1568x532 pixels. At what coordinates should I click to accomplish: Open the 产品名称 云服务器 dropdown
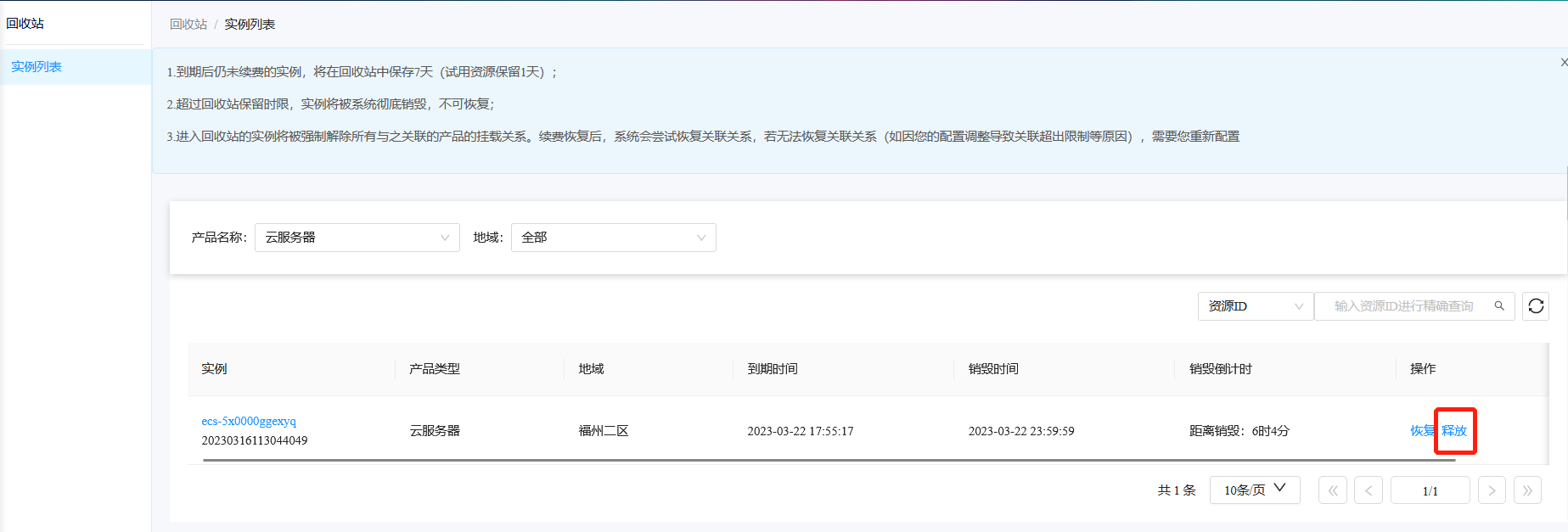[357, 238]
